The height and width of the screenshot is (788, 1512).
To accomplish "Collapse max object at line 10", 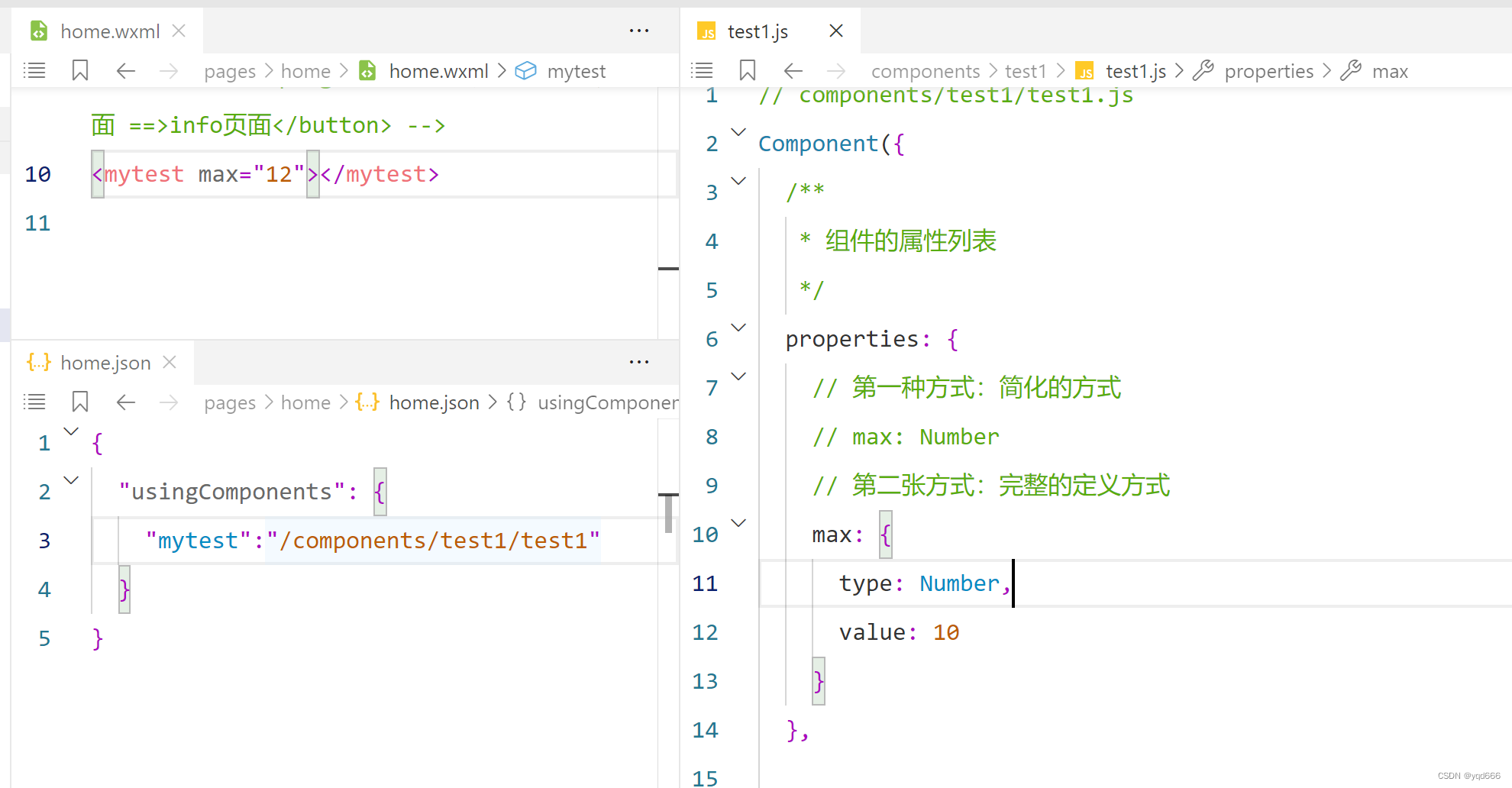I will 738,523.
